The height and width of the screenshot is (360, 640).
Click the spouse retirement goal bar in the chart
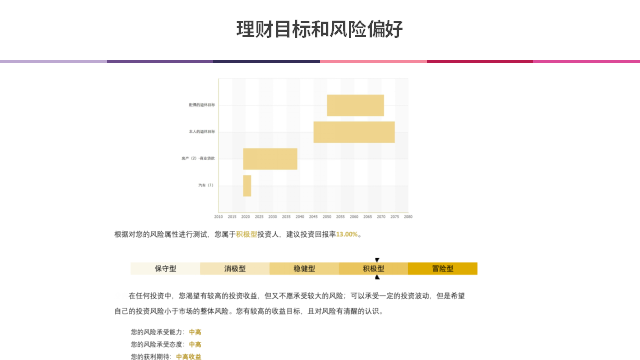pos(355,105)
